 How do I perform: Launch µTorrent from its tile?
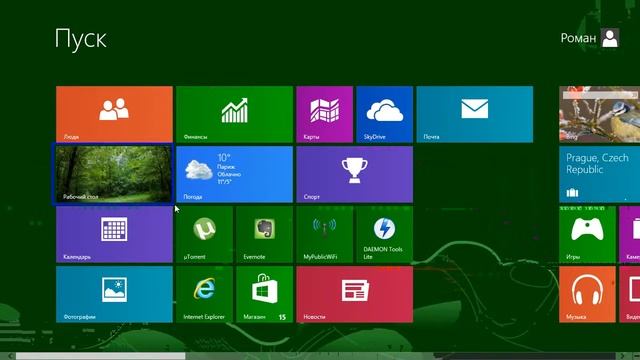pyautogui.click(x=204, y=234)
